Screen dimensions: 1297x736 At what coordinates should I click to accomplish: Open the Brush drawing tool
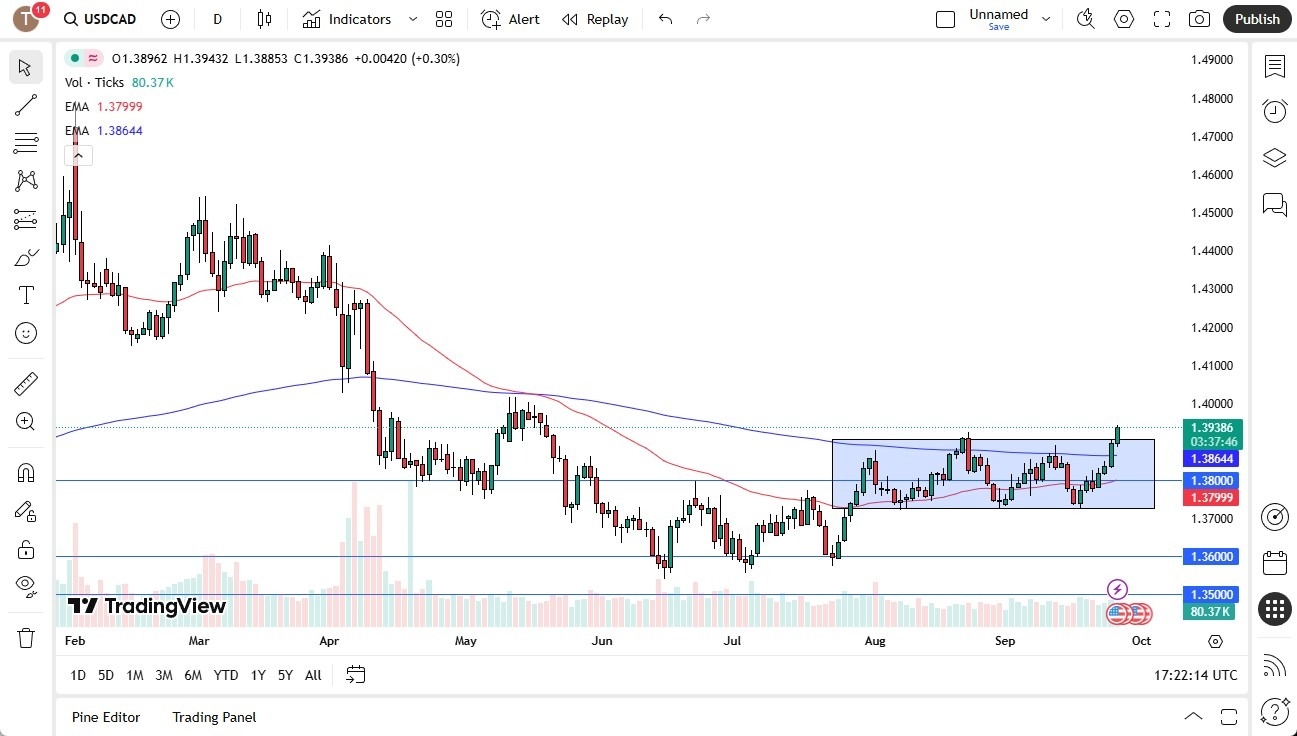click(x=25, y=256)
